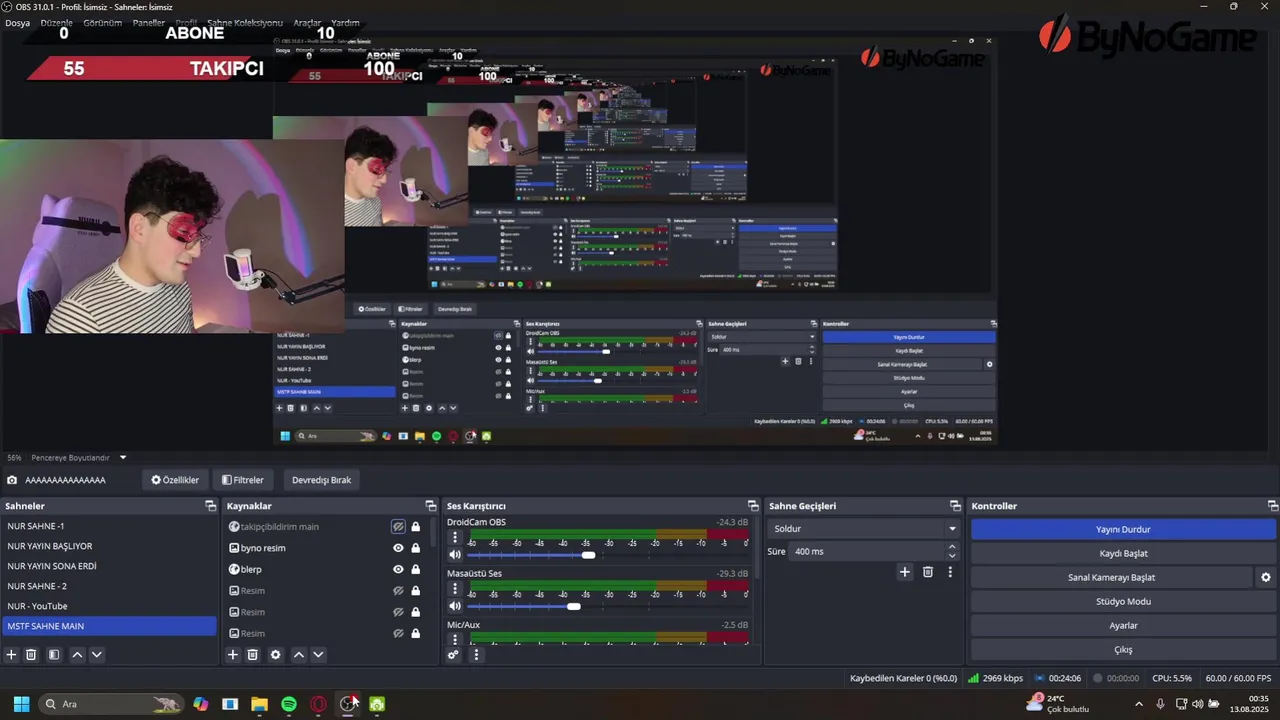Adjust DroidCam OBS volume slider
1280x720 pixels.
[588, 555]
